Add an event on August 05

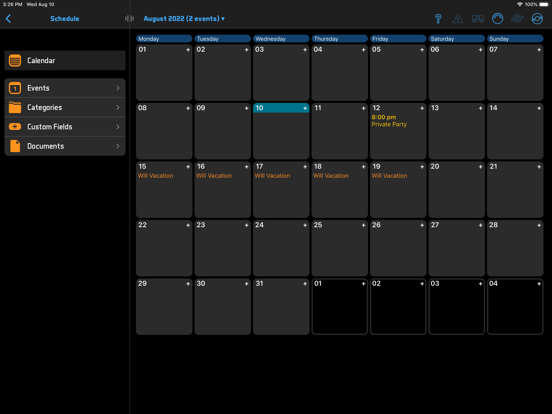point(422,50)
